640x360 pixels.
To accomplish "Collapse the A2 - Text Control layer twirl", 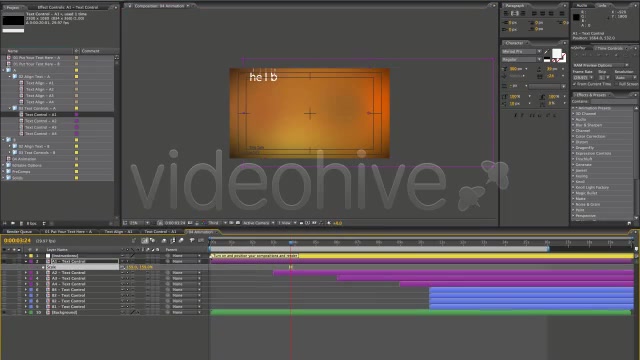I will (25, 273).
